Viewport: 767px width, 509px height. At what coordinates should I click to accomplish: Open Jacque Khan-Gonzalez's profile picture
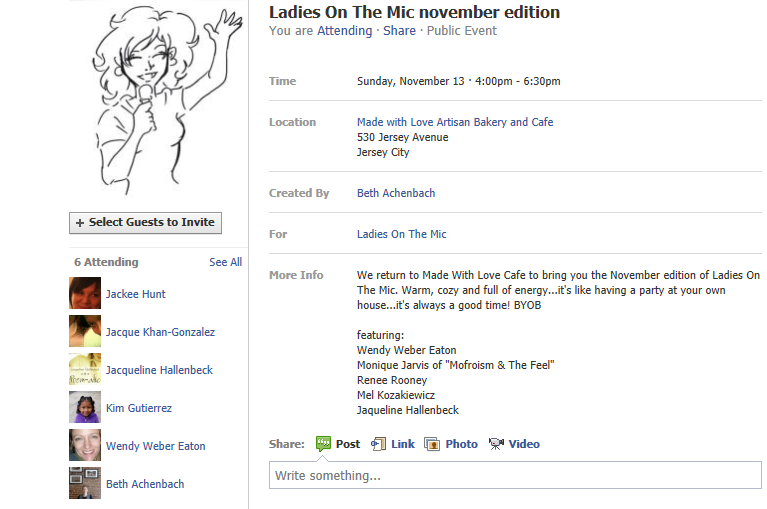point(85,332)
